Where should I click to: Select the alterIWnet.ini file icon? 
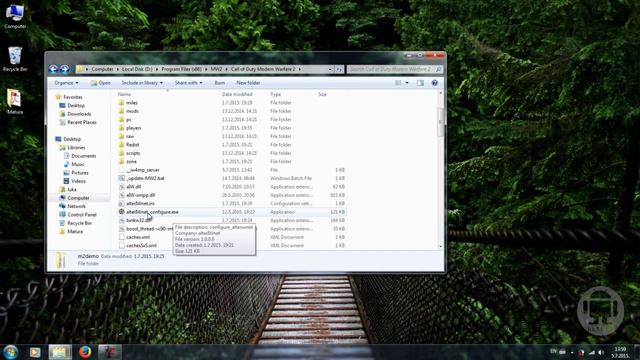[121, 203]
